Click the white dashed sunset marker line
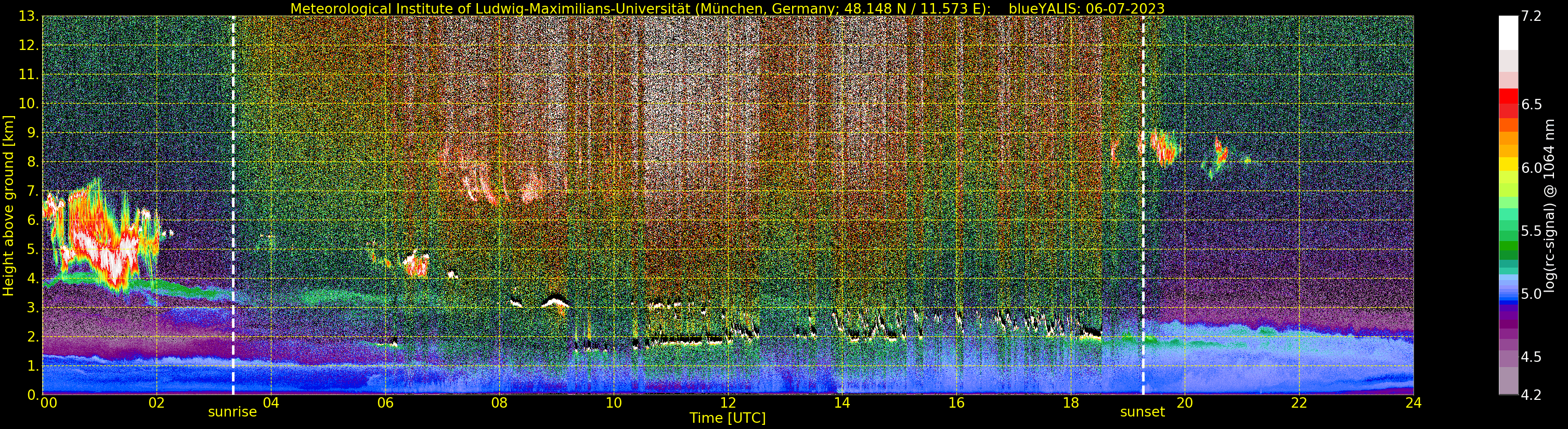Viewport: 1568px width, 429px height. [1143, 205]
